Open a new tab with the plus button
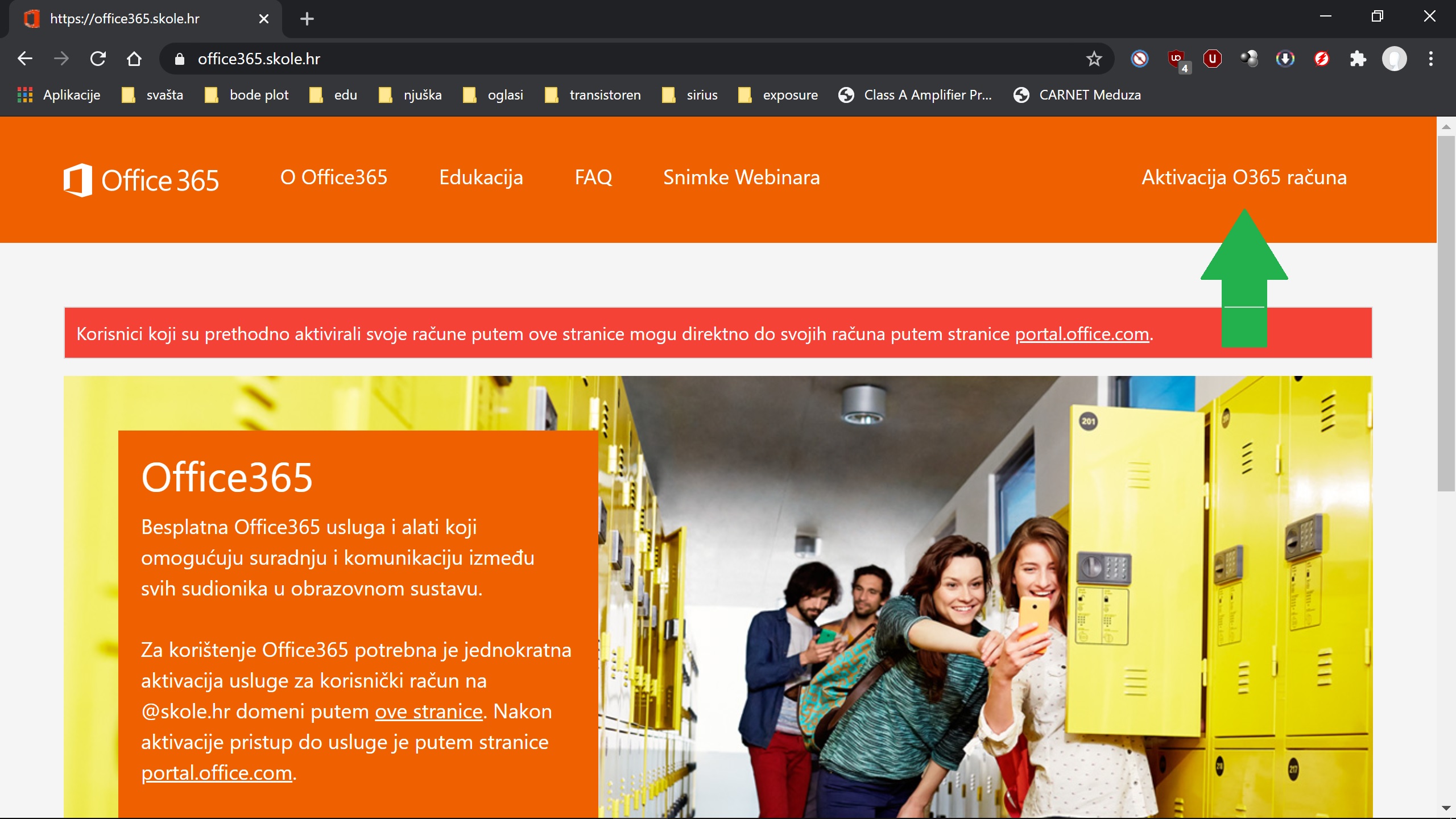1456x819 pixels. click(307, 19)
